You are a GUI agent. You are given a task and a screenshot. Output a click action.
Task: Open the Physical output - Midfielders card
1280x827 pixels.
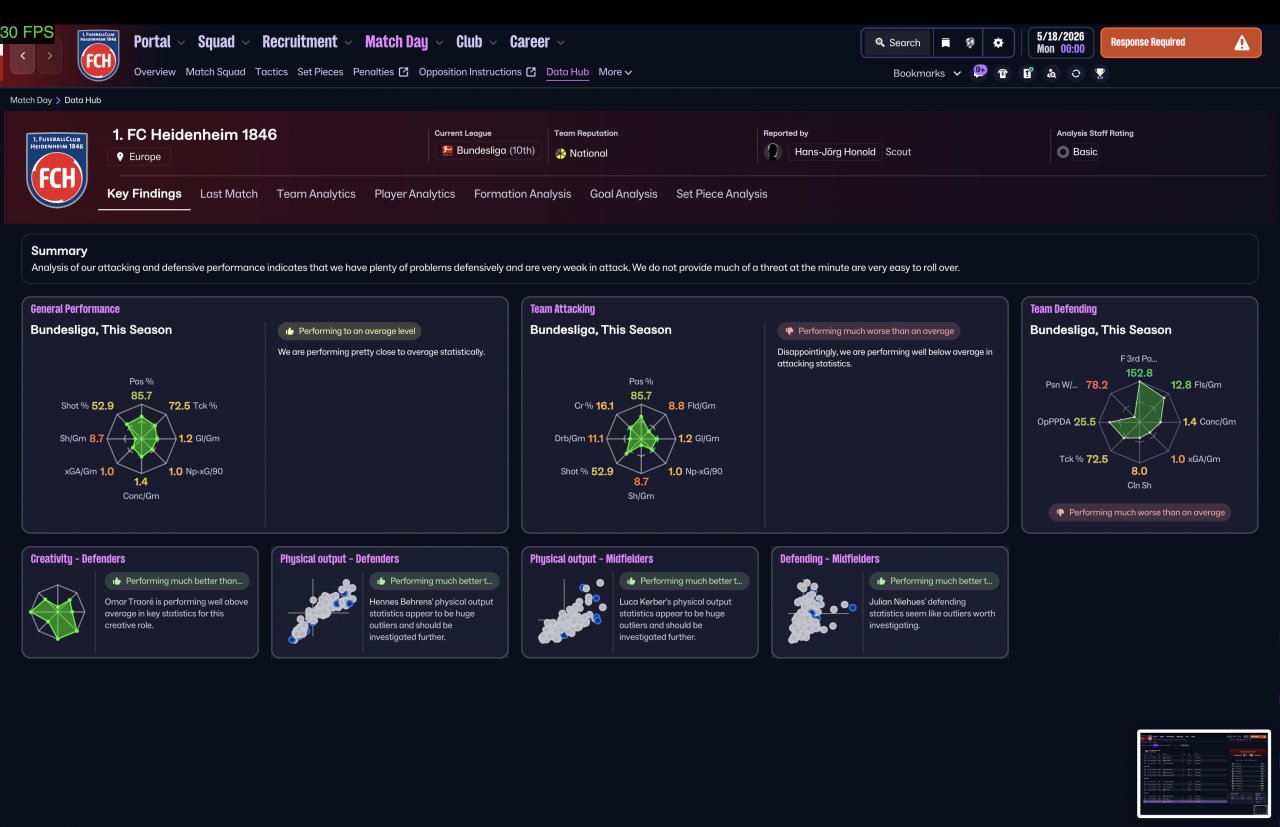pyautogui.click(x=639, y=602)
